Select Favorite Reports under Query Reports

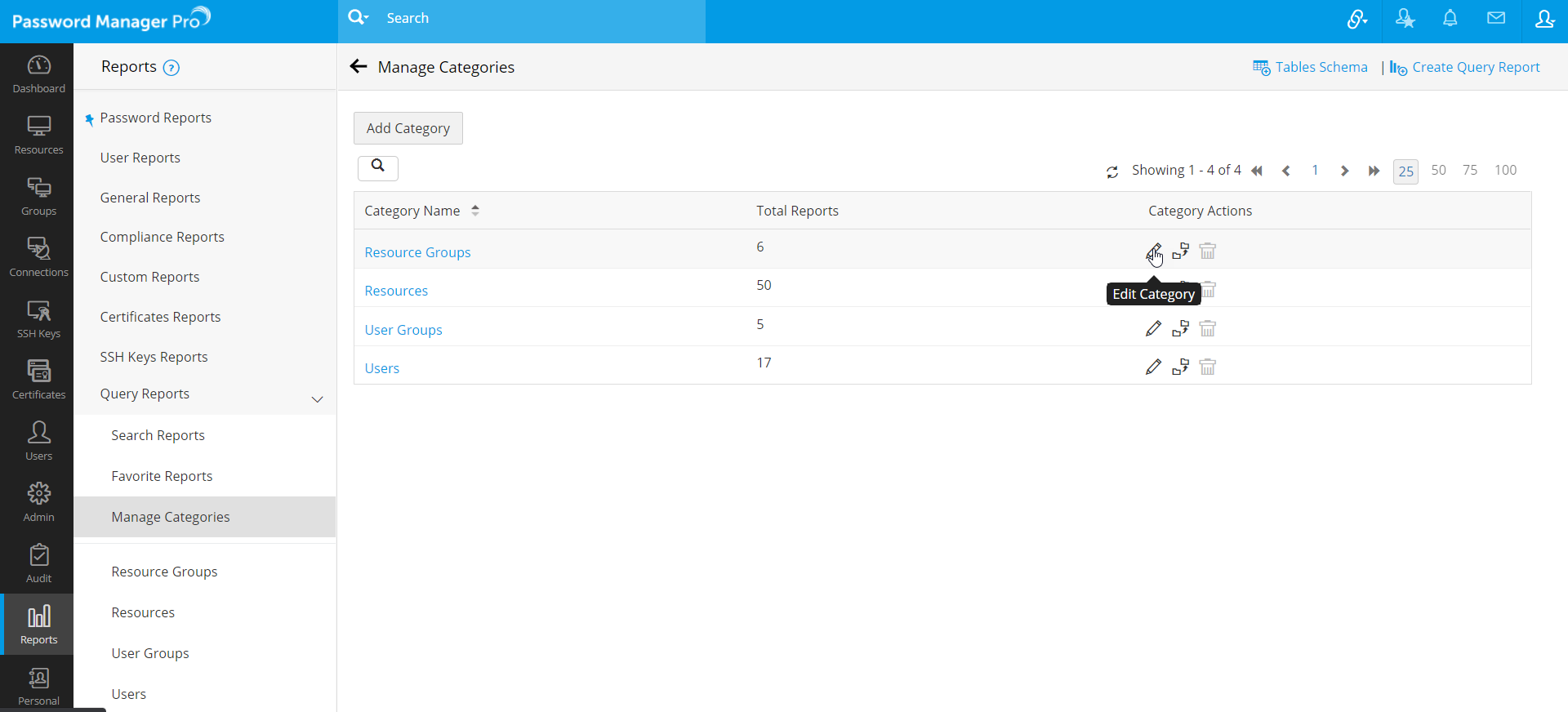[x=162, y=476]
